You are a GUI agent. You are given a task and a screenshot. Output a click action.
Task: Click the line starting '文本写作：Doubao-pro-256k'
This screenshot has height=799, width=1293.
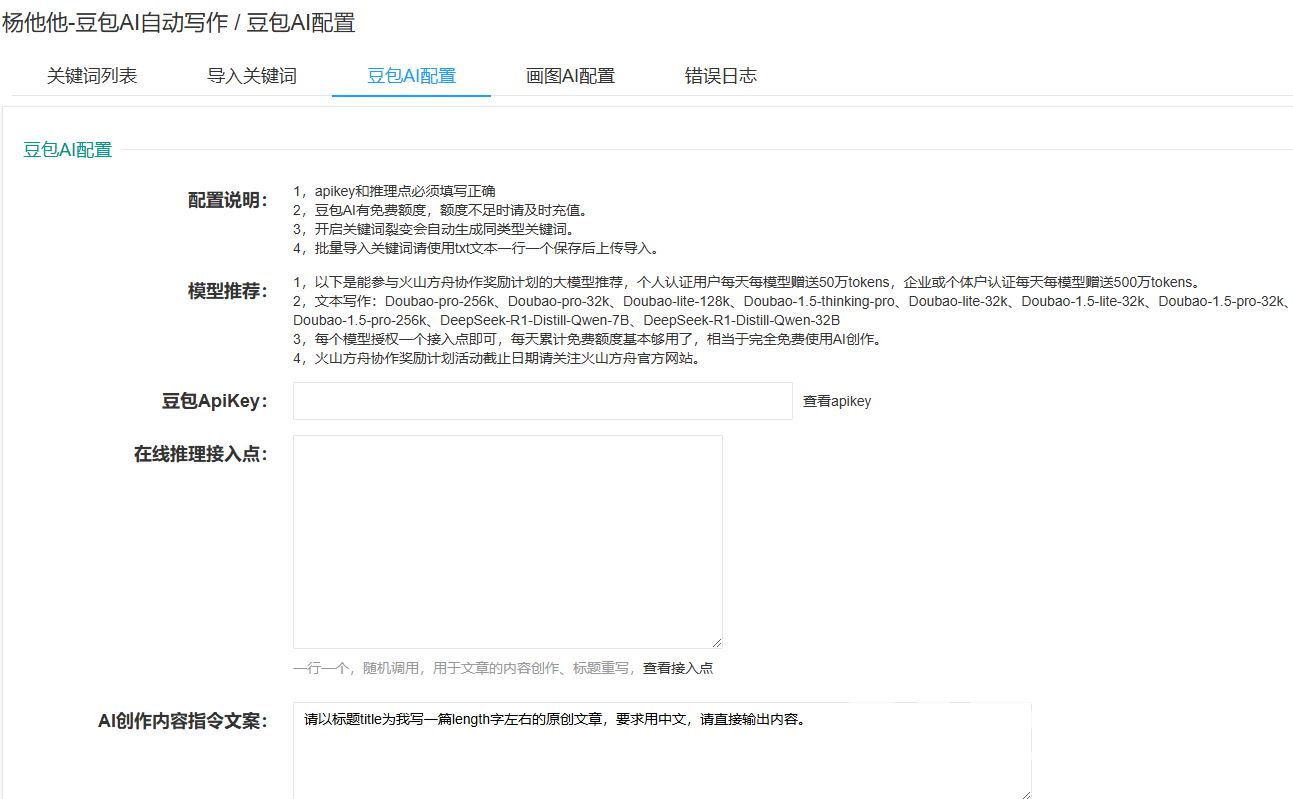pos(793,301)
